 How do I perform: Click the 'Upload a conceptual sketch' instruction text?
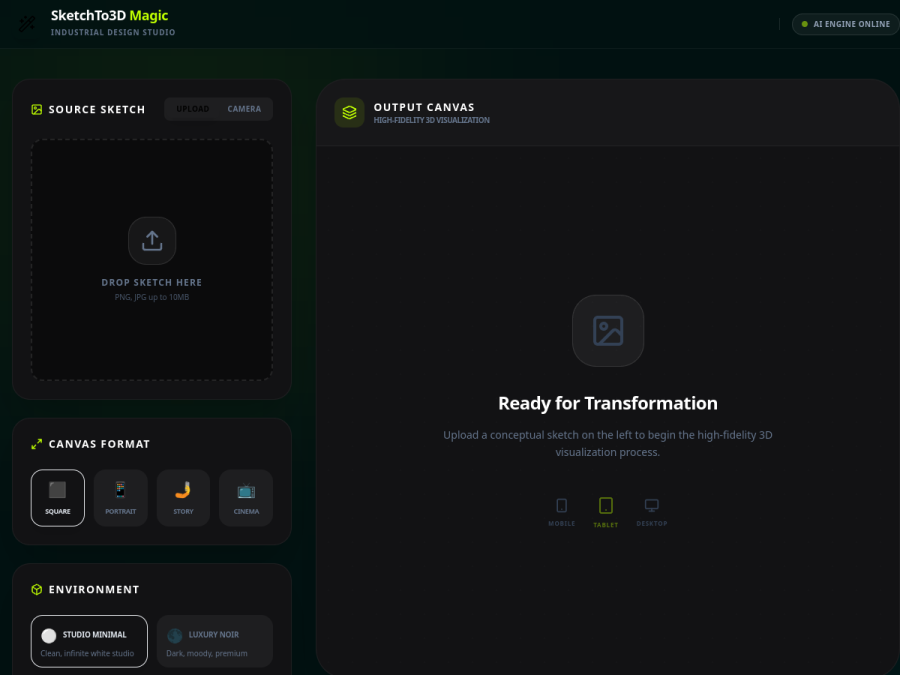click(608, 444)
